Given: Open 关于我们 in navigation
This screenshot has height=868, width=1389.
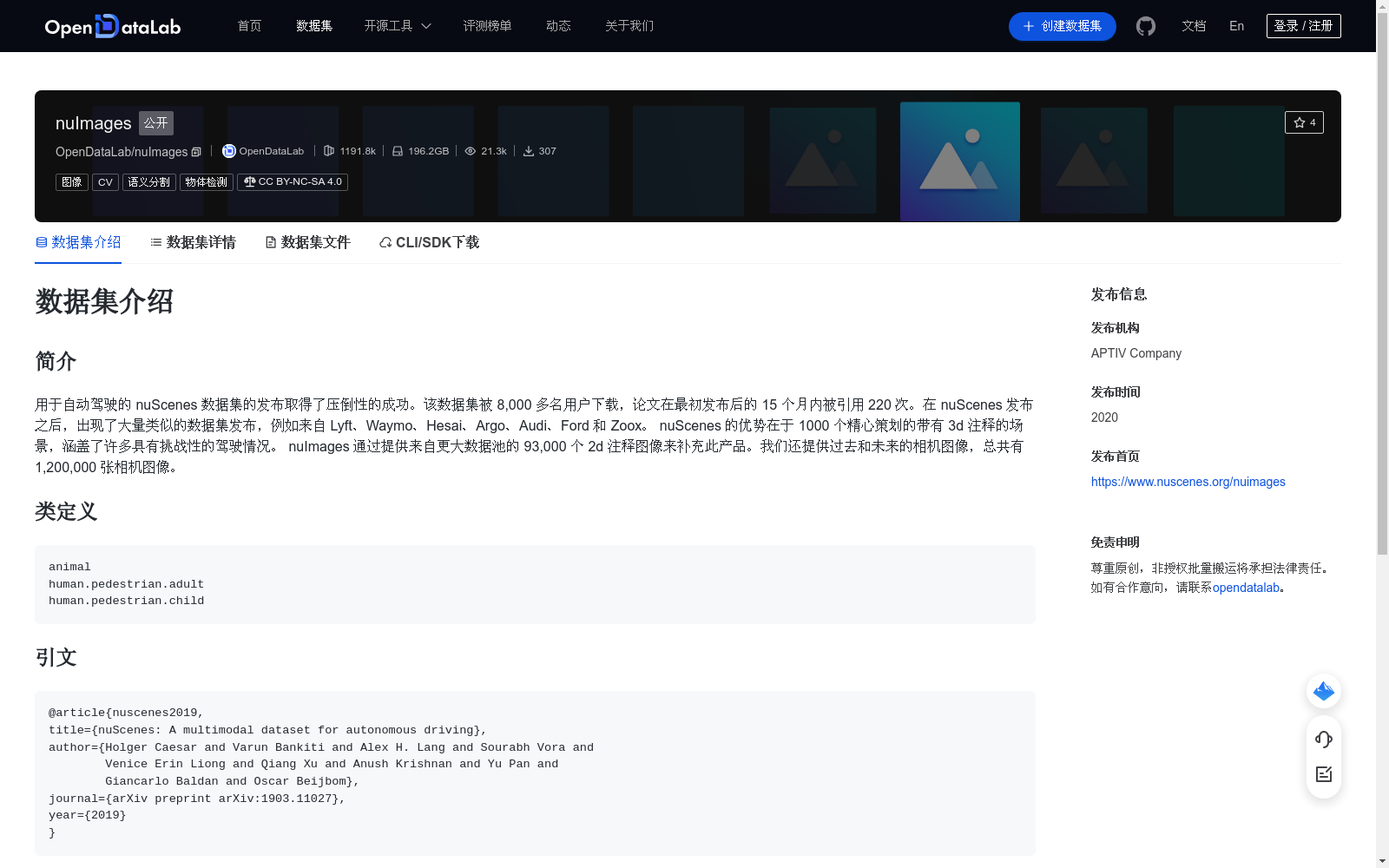Looking at the screenshot, I should pos(629,26).
